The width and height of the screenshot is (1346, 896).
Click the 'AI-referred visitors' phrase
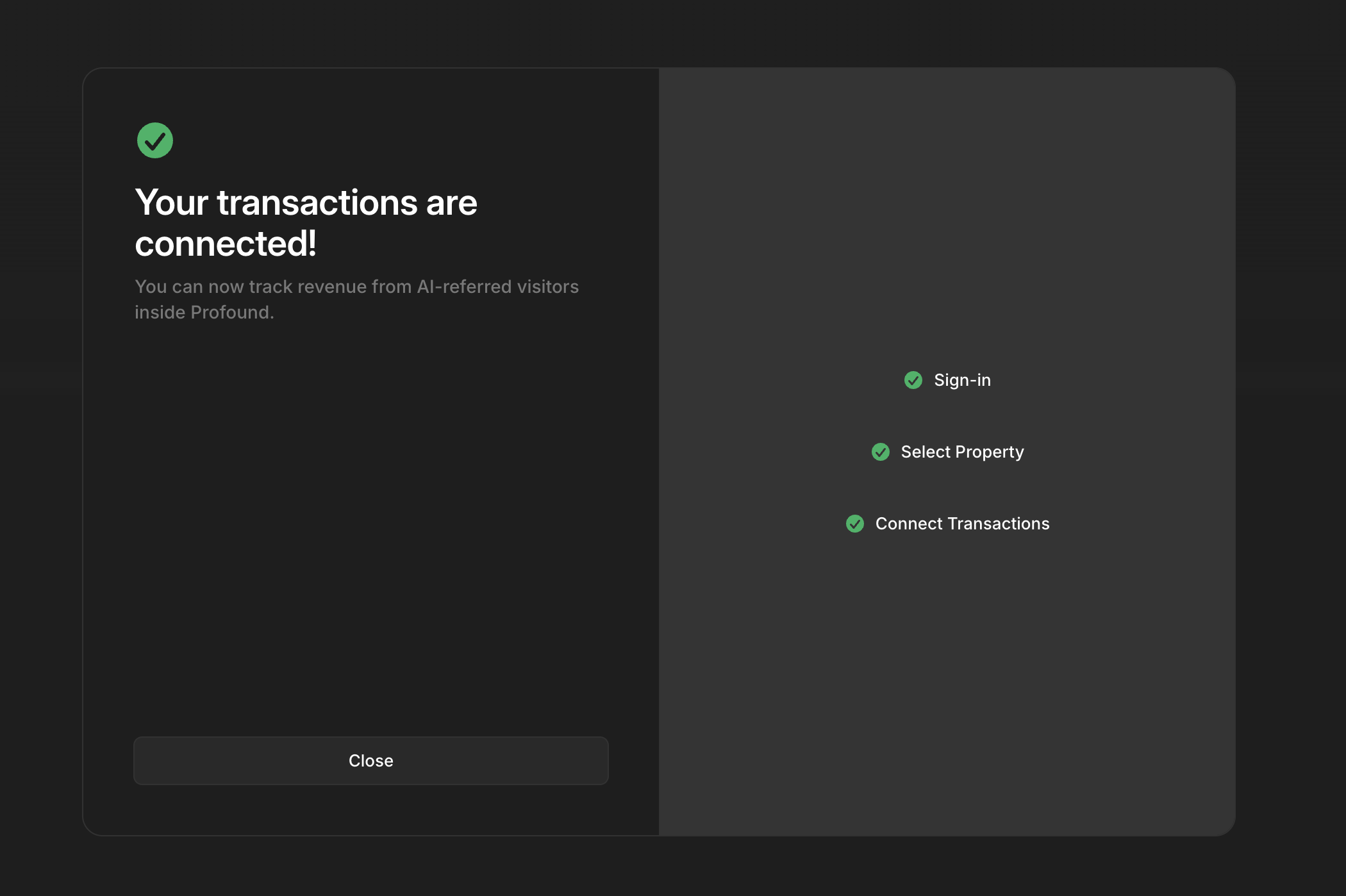pyautogui.click(x=497, y=286)
